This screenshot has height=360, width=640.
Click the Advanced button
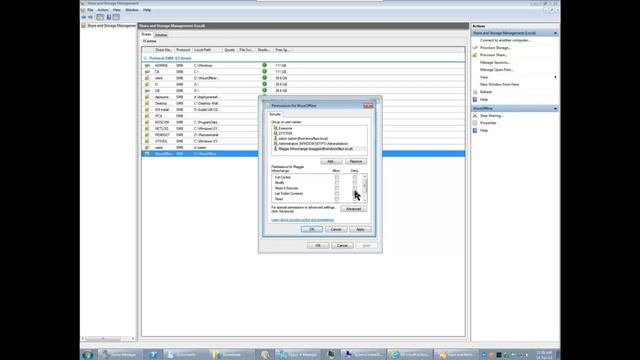click(353, 209)
